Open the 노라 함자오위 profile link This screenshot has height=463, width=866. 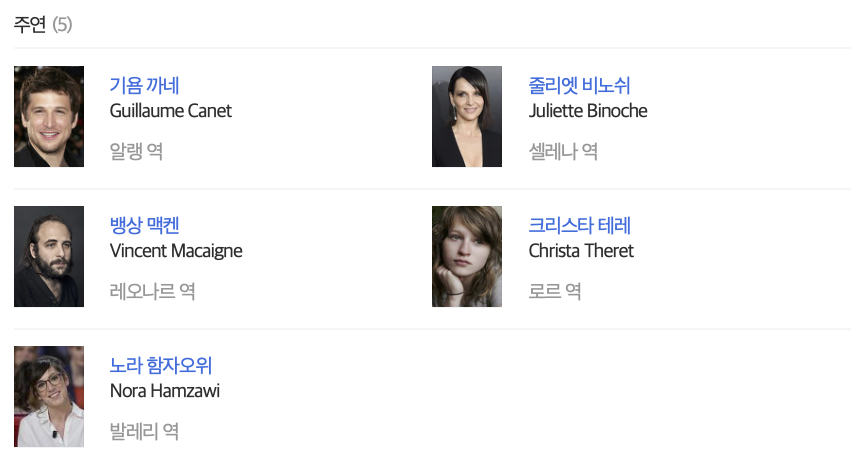(x=160, y=366)
